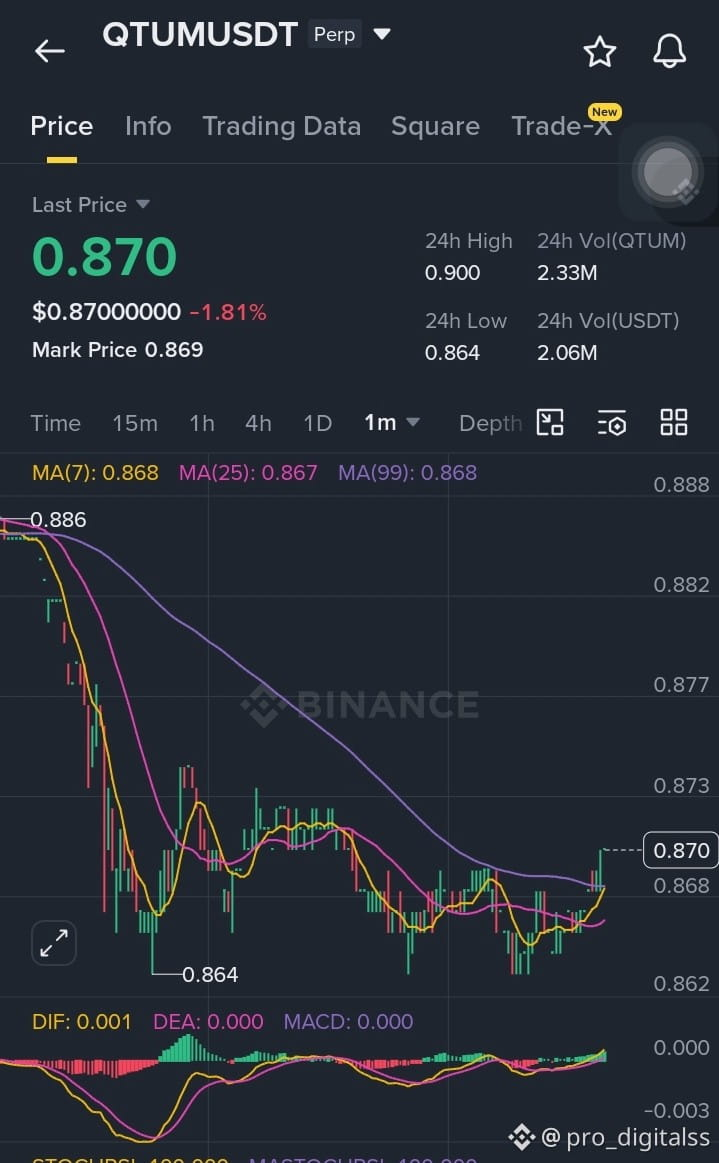Tap the 0.888 price axis label
The height and width of the screenshot is (1163, 719).
coord(681,485)
